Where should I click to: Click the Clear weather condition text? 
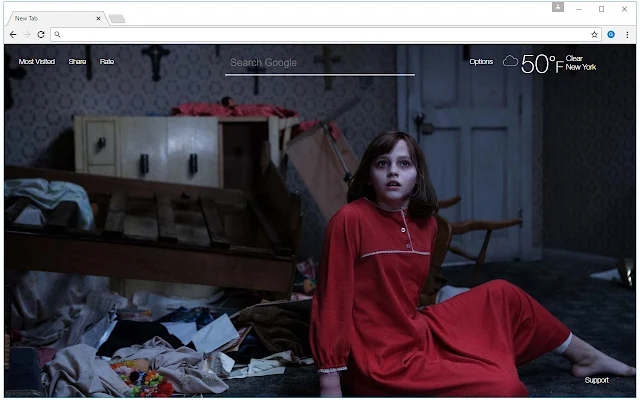574,58
